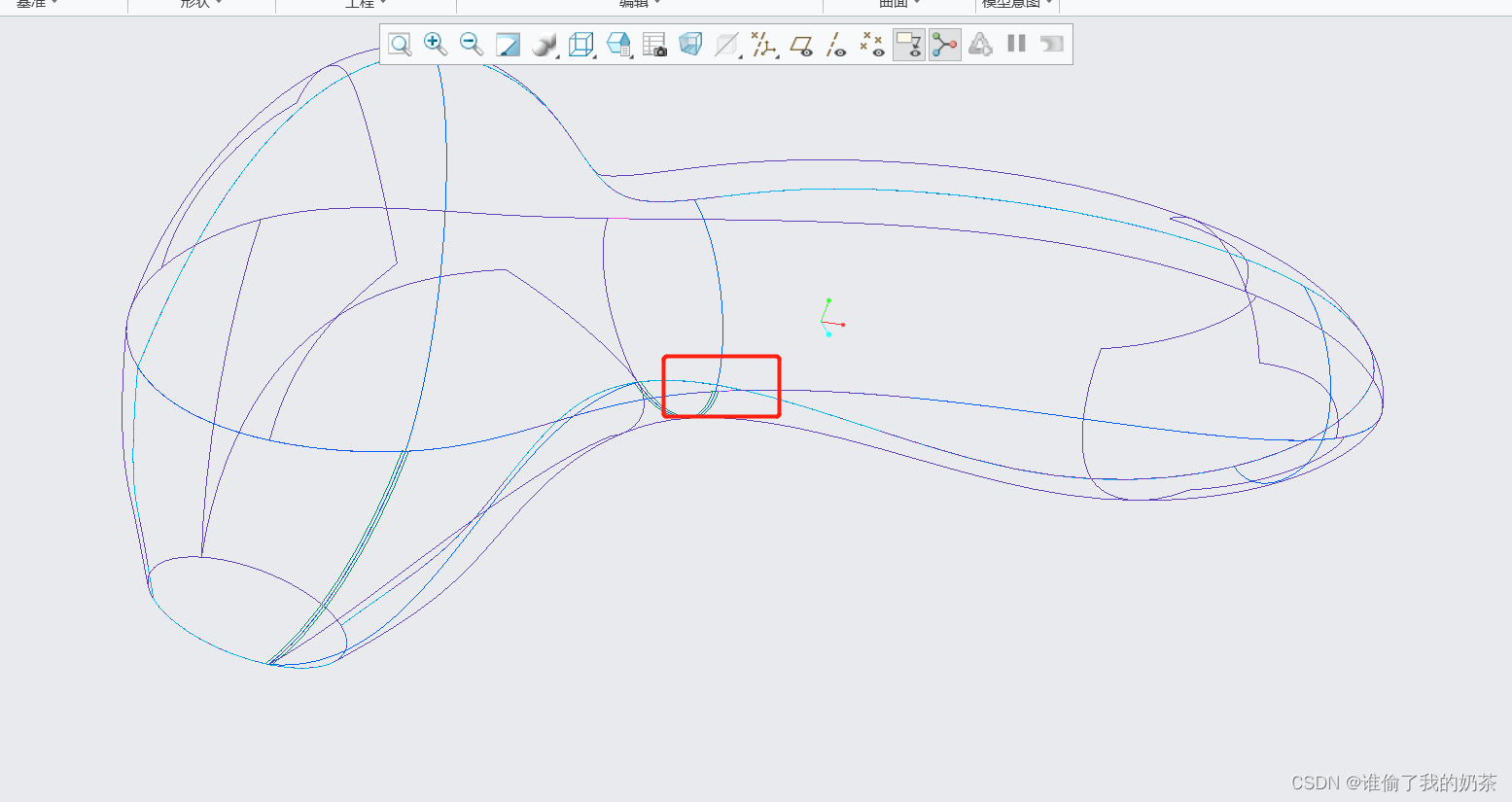Click the Refit view icon
The width and height of the screenshot is (1512, 802).
pos(400,45)
